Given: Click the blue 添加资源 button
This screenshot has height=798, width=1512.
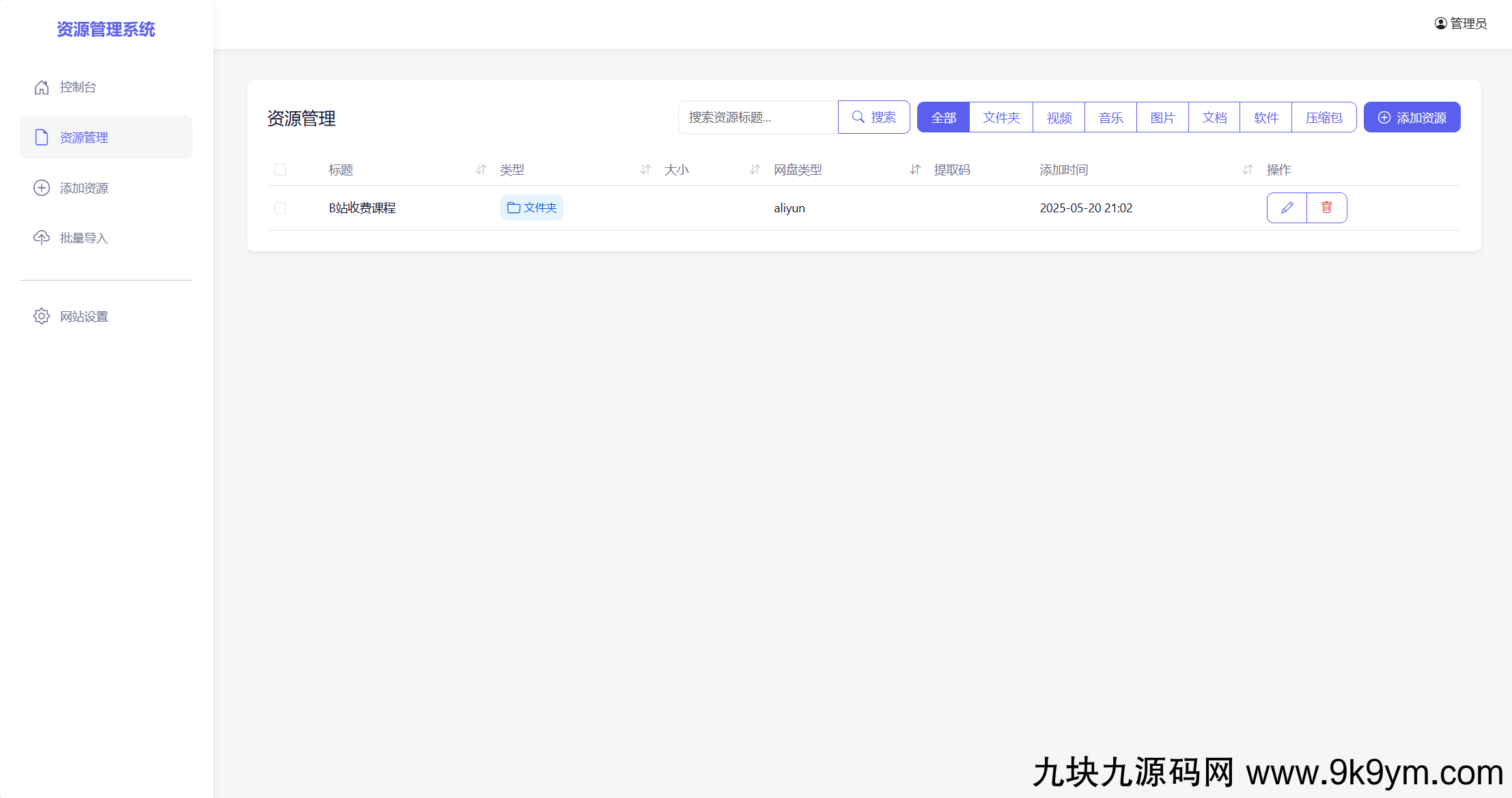Looking at the screenshot, I should click(x=1412, y=117).
